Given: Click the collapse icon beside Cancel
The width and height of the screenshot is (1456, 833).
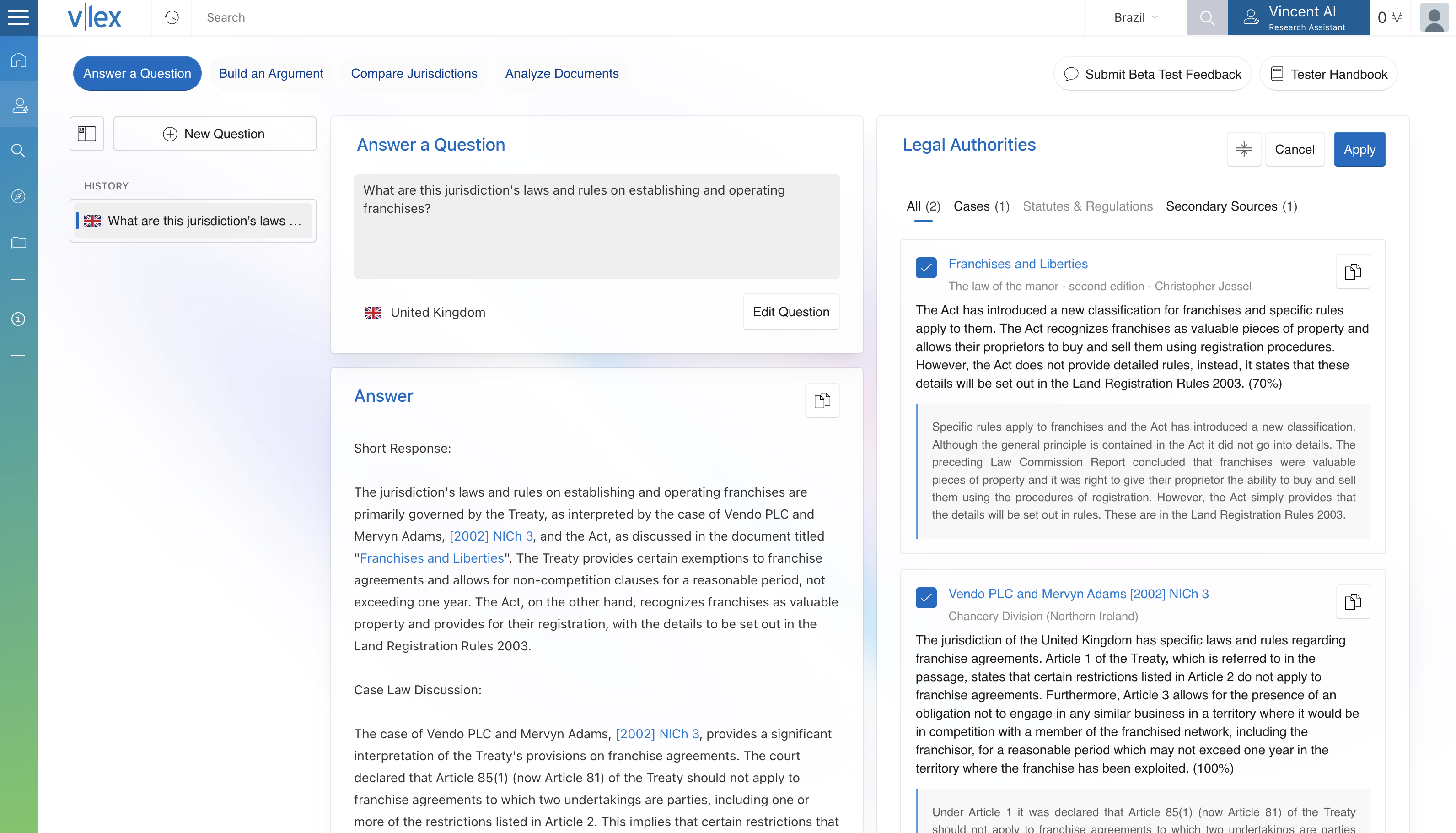Looking at the screenshot, I should [x=1243, y=149].
